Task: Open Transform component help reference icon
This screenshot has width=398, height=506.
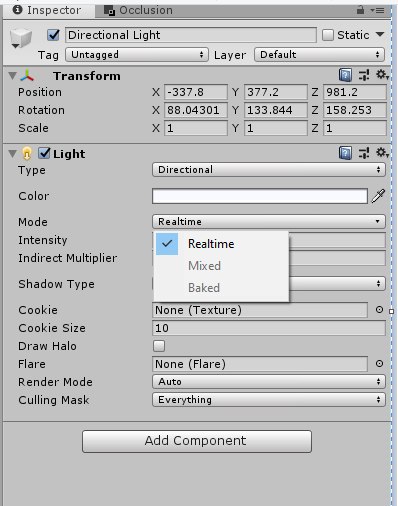Action: coord(345,75)
